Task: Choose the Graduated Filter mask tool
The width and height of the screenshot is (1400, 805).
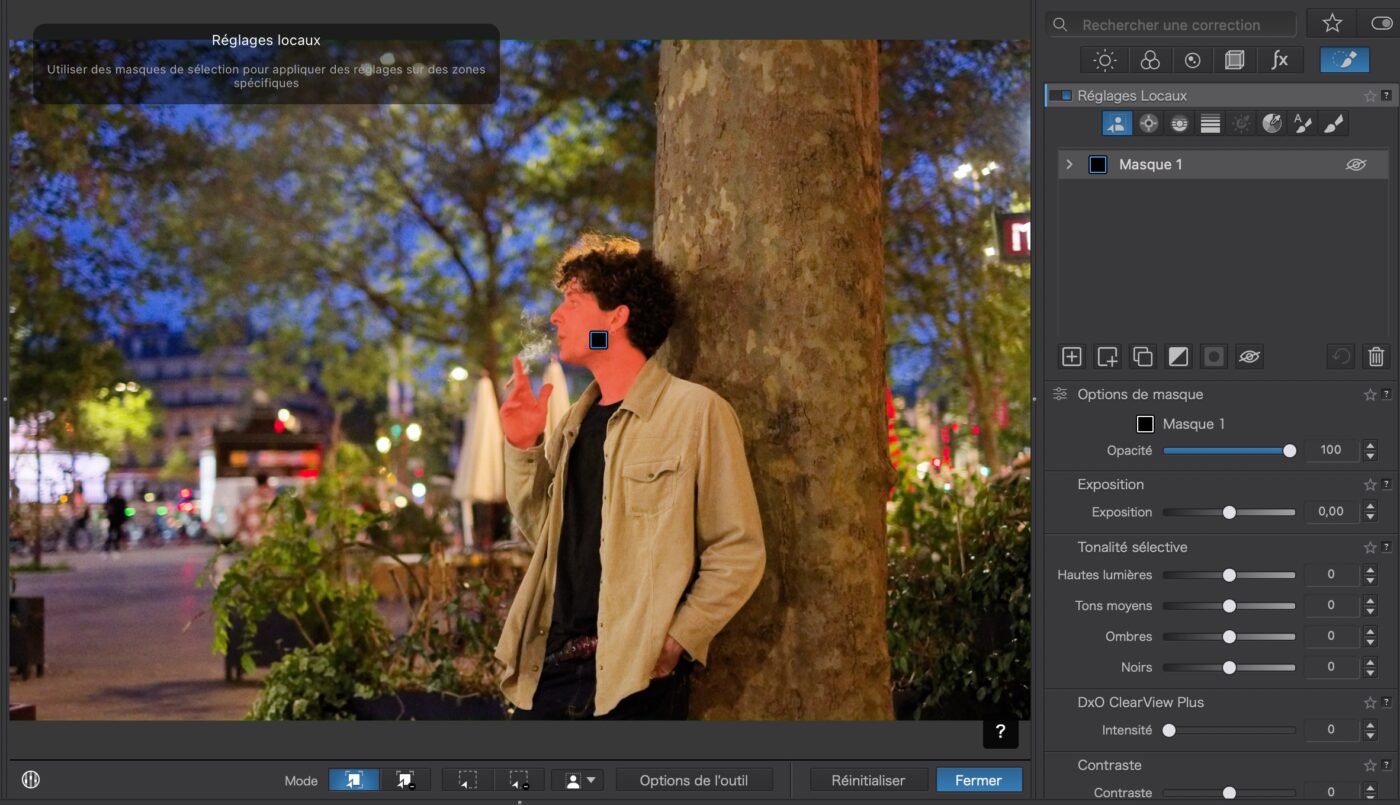Action: click(1210, 124)
